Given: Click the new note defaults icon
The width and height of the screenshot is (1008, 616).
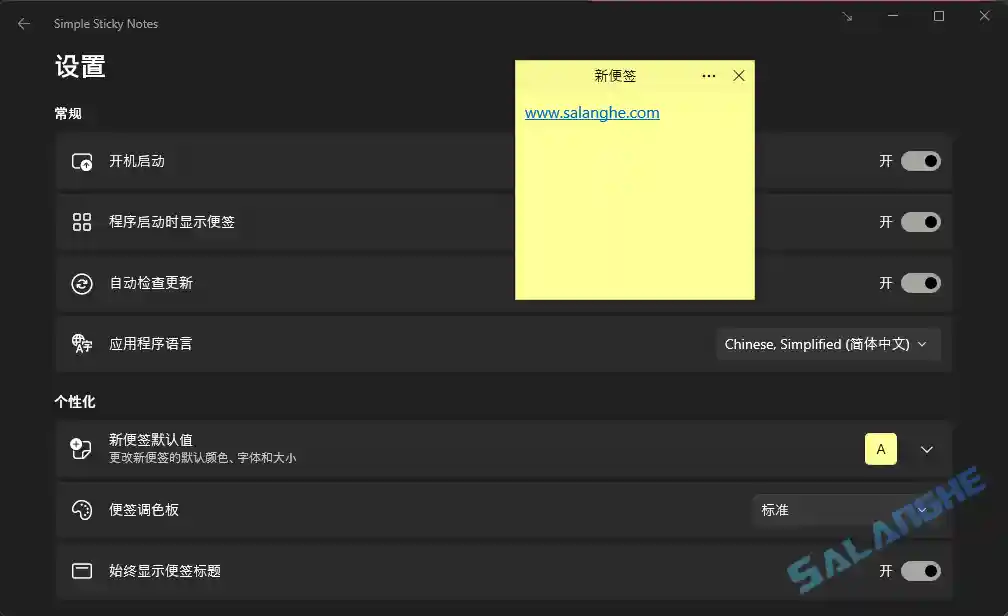Looking at the screenshot, I should (81, 448).
